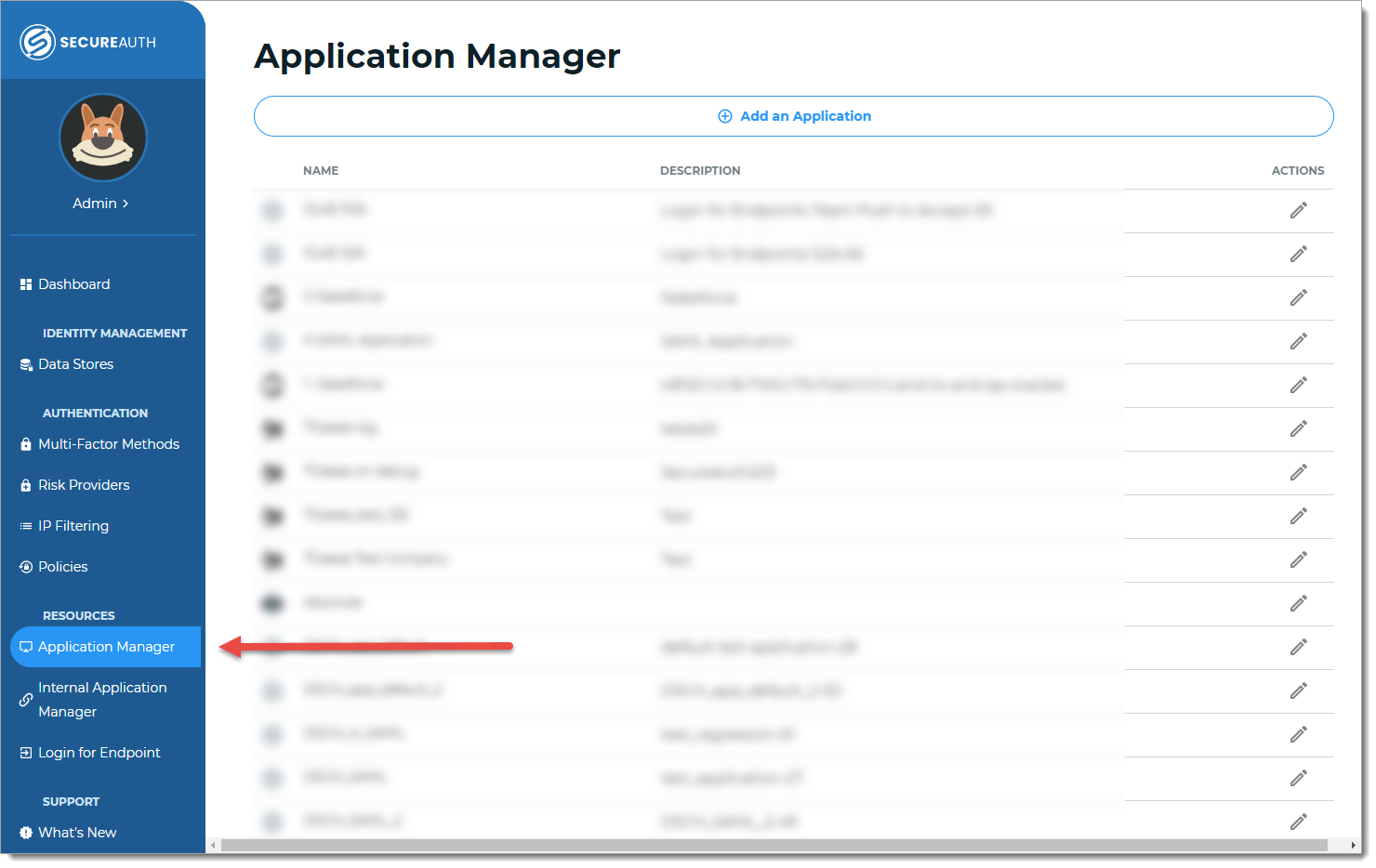
Task: Select the IP Filtering list icon
Action: [25, 525]
